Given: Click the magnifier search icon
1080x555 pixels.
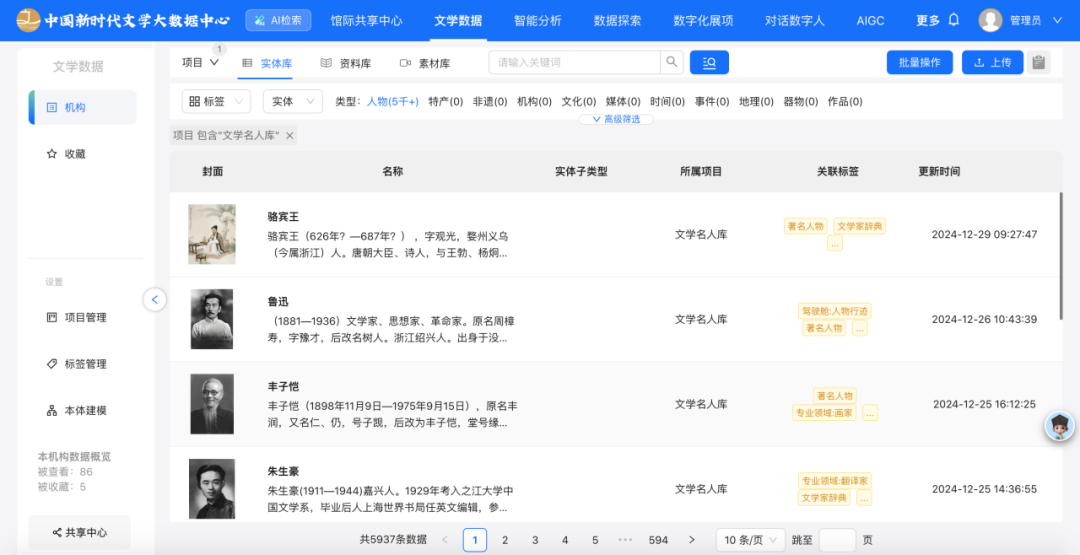Looking at the screenshot, I should [672, 62].
